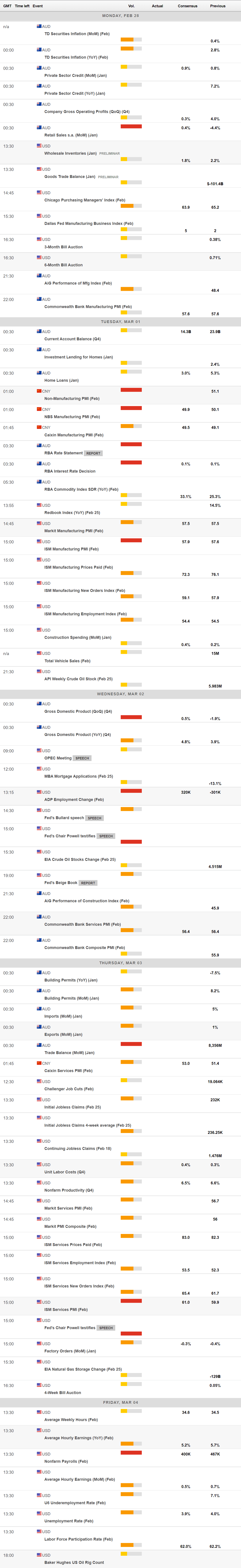This screenshot has height=1568, width=241.
Task: Click the red volatility bar for ISM Services PMI
Action: [131, 1301]
